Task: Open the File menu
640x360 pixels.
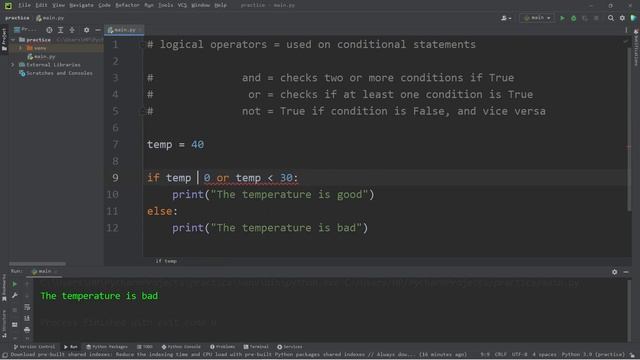Action: click(24, 5)
